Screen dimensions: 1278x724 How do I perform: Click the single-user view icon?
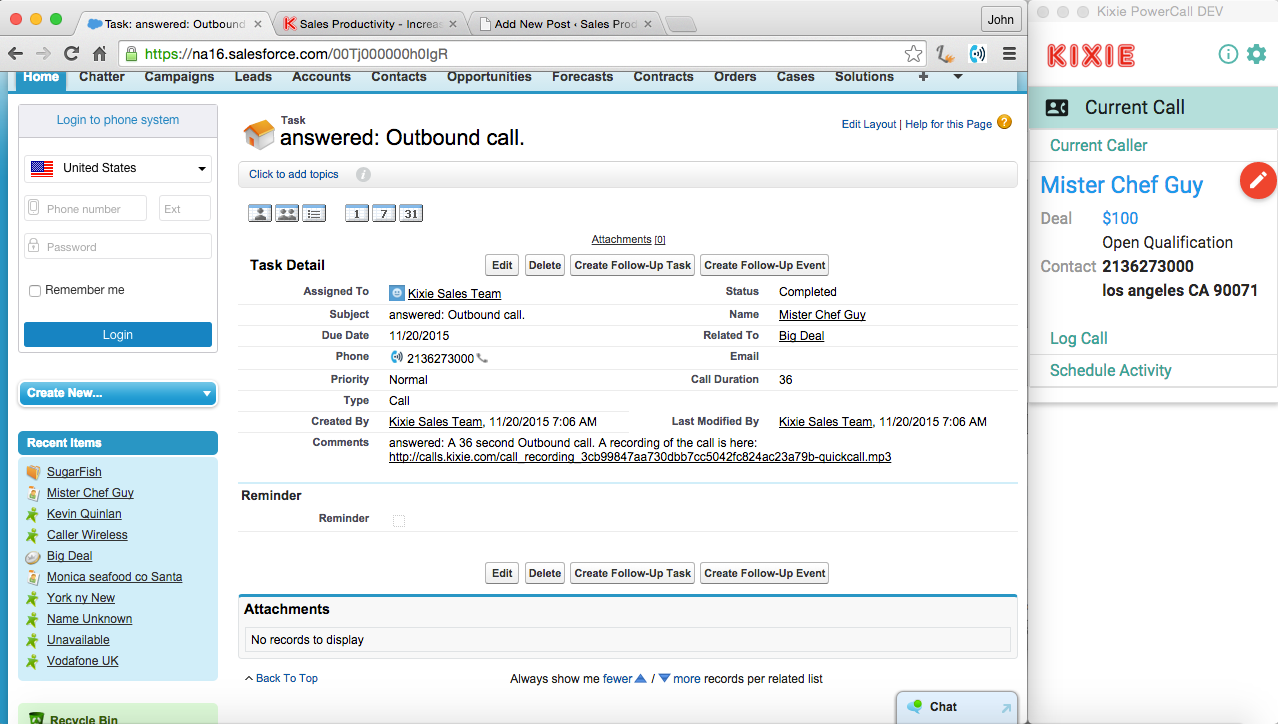260,213
